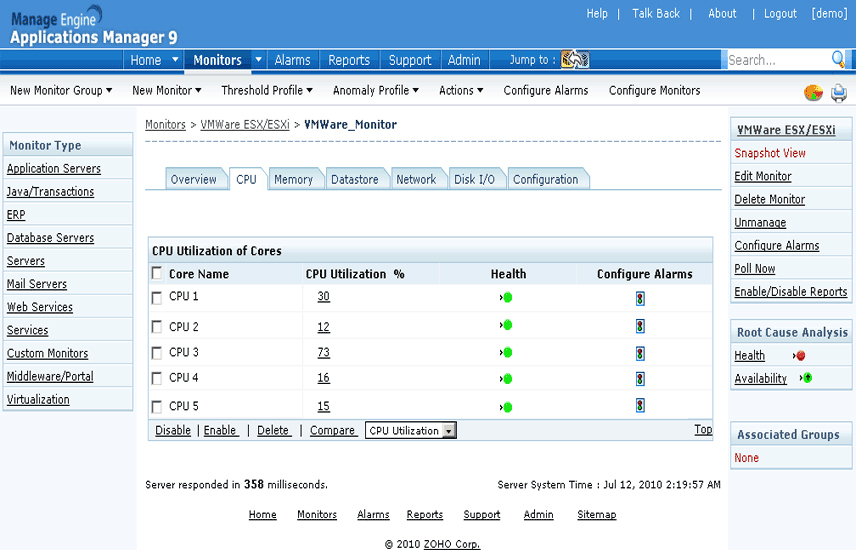Click the Edit Monitor link
The width and height of the screenshot is (856, 550).
[763, 176]
